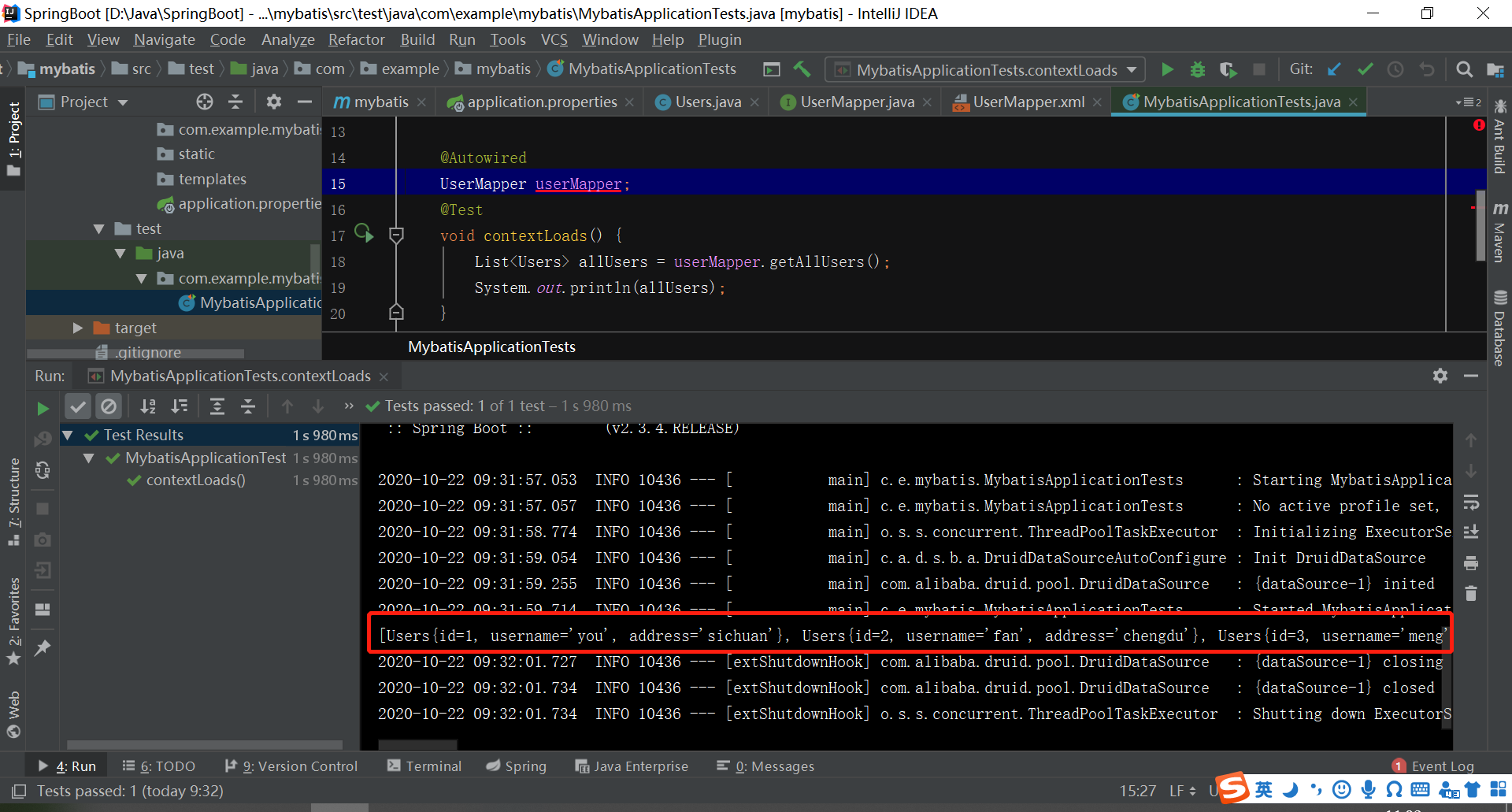Collapse the Test Results node
This screenshot has height=812, width=1512.
tap(68, 435)
